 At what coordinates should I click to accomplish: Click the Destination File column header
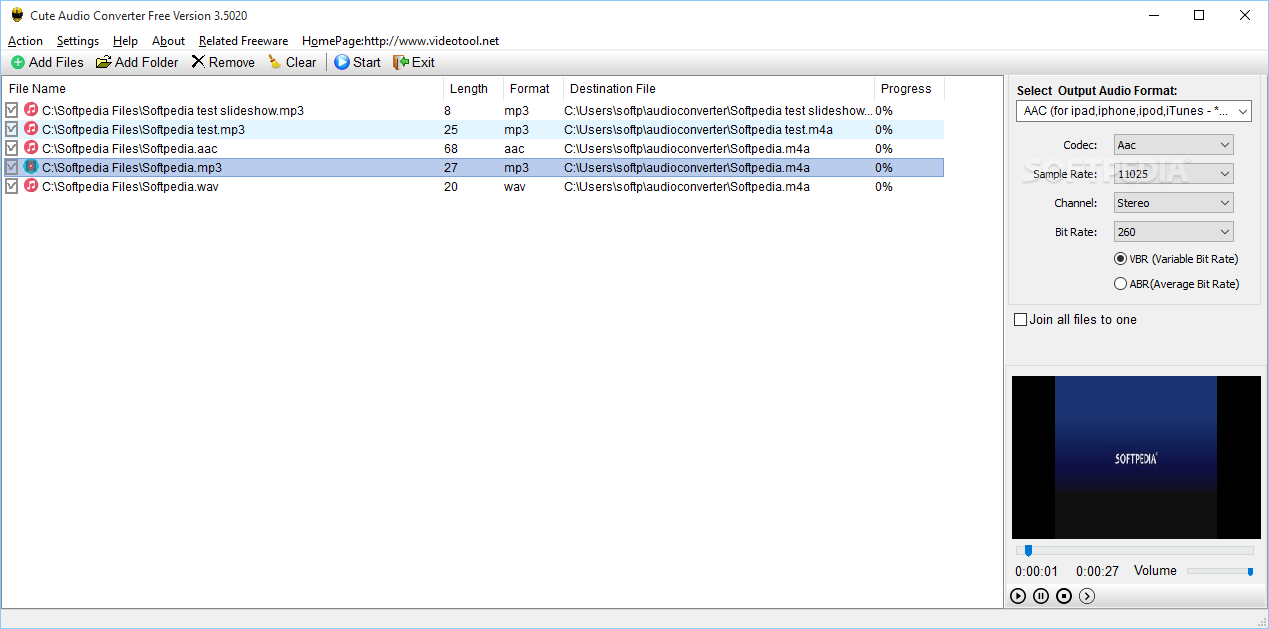[x=719, y=89]
